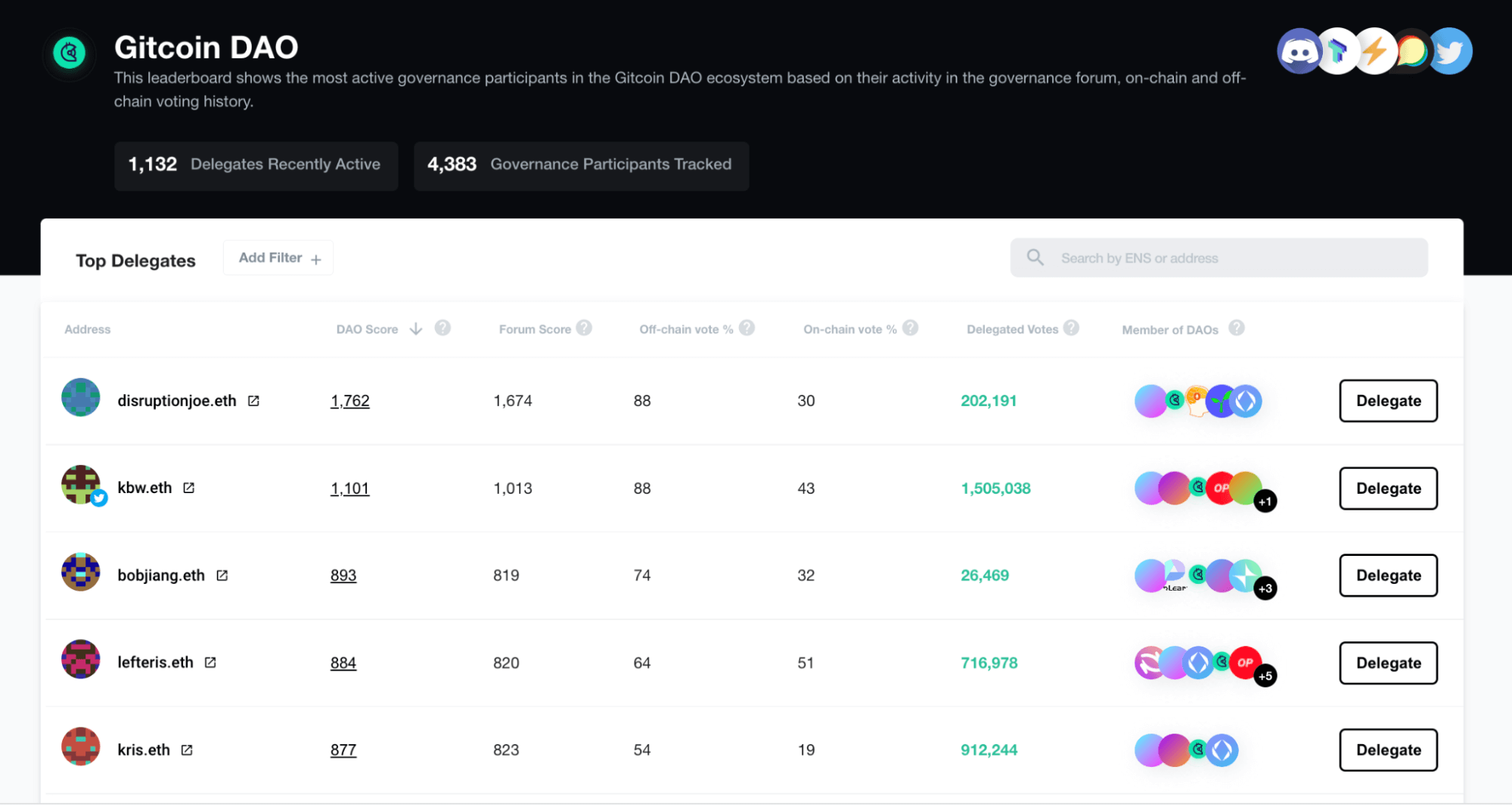Viewport: 1512px width, 810px height.
Task: Visit Gitcoin's Snapshot voting space
Action: coord(1375,51)
